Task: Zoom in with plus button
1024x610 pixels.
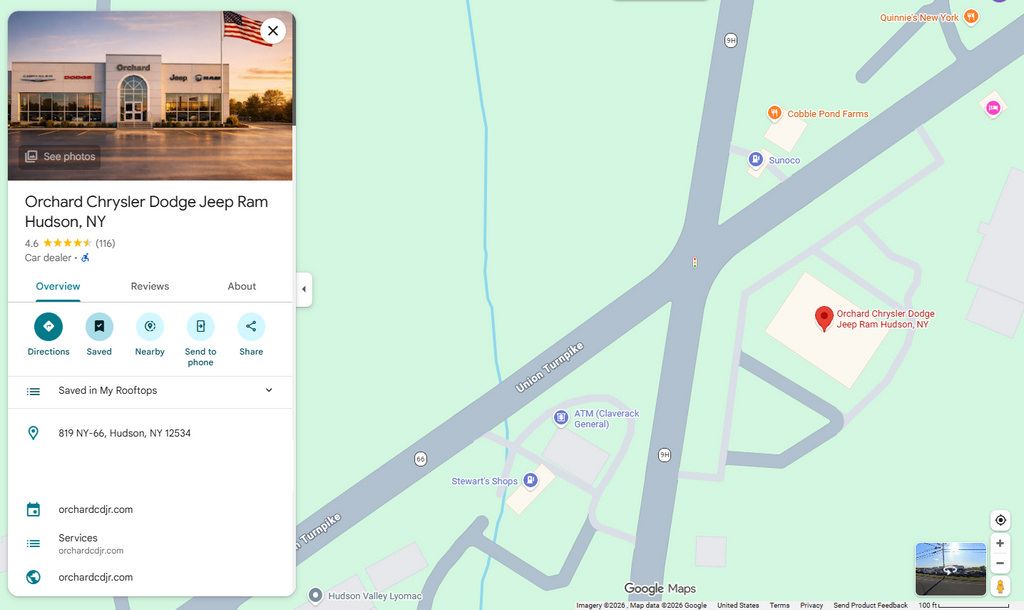Action: (x=1000, y=543)
